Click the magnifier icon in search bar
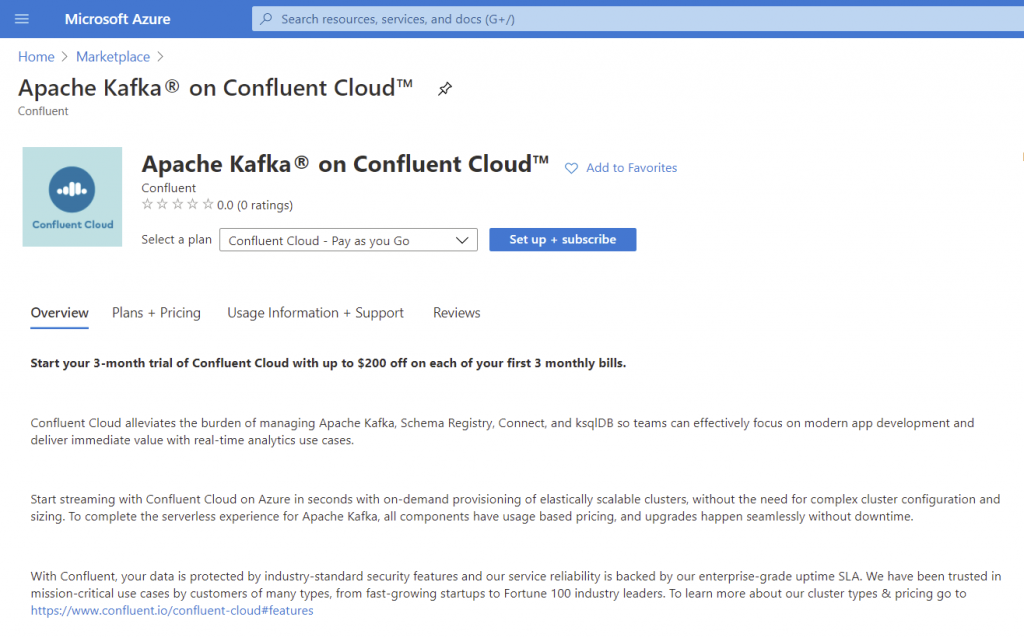Image resolution: width=1024 pixels, height=638 pixels. (265, 19)
